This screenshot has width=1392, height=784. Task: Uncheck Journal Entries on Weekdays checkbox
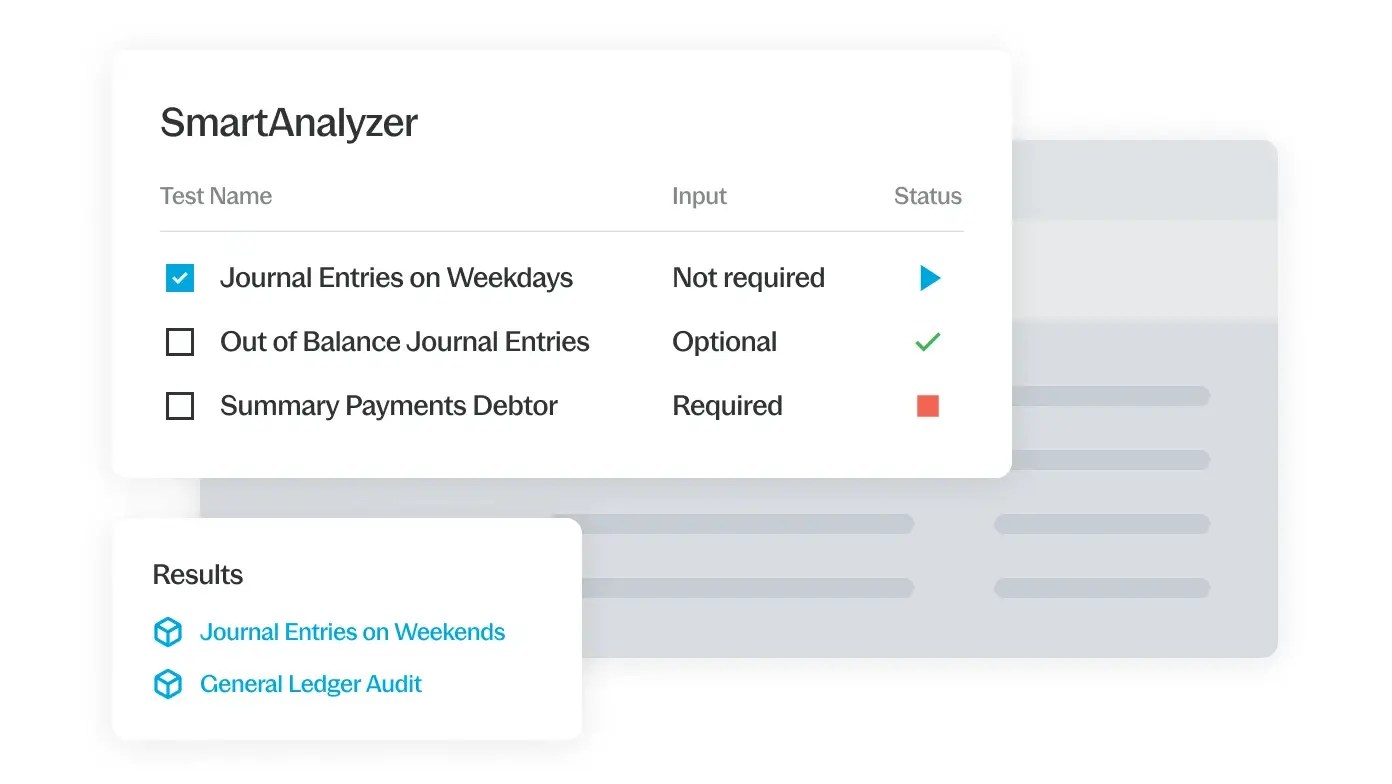[x=180, y=278]
